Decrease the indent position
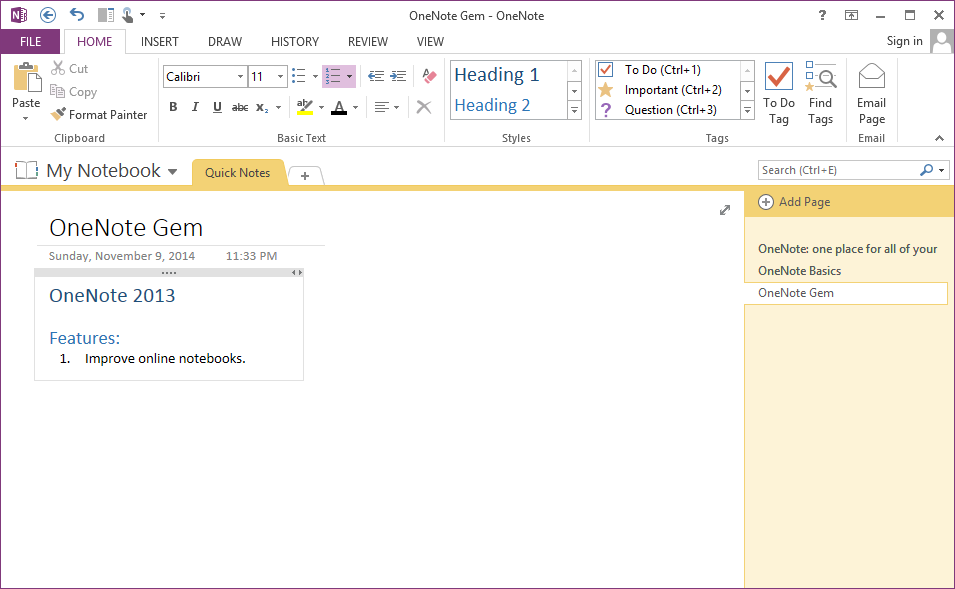 376,76
